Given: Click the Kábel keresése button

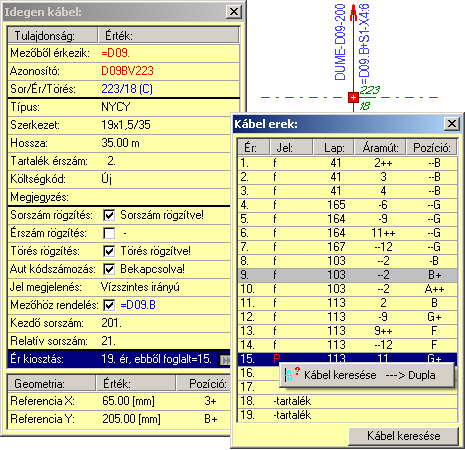Looking at the screenshot, I should coord(403,436).
